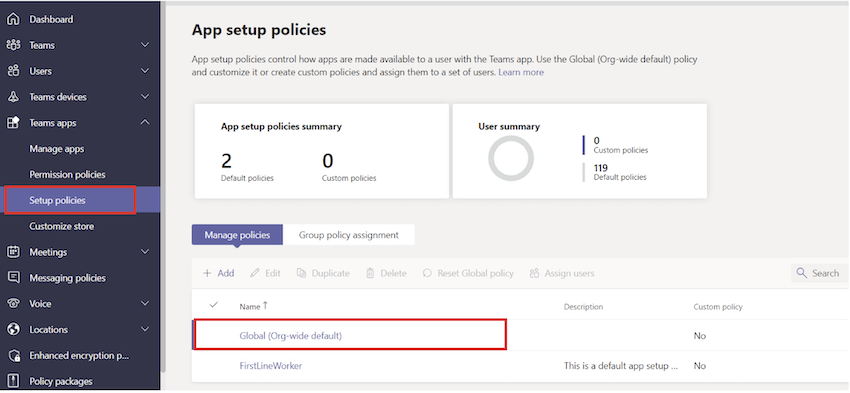Click the magnifier icon in Search

[x=802, y=273]
